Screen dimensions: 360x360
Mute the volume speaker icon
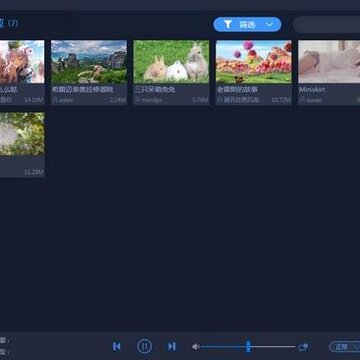[196, 347]
